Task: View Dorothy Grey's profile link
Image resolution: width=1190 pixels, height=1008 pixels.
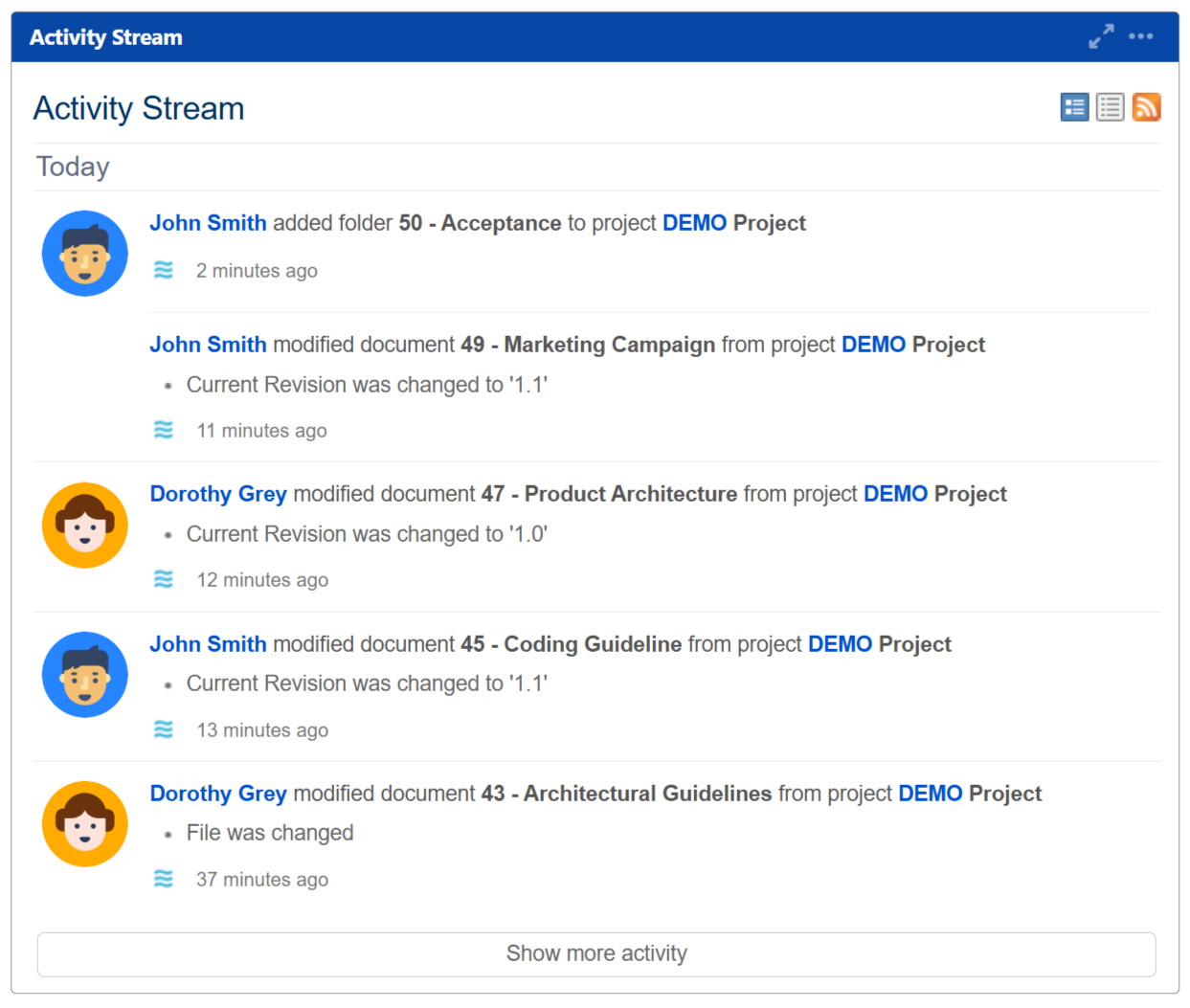Action: (x=218, y=494)
